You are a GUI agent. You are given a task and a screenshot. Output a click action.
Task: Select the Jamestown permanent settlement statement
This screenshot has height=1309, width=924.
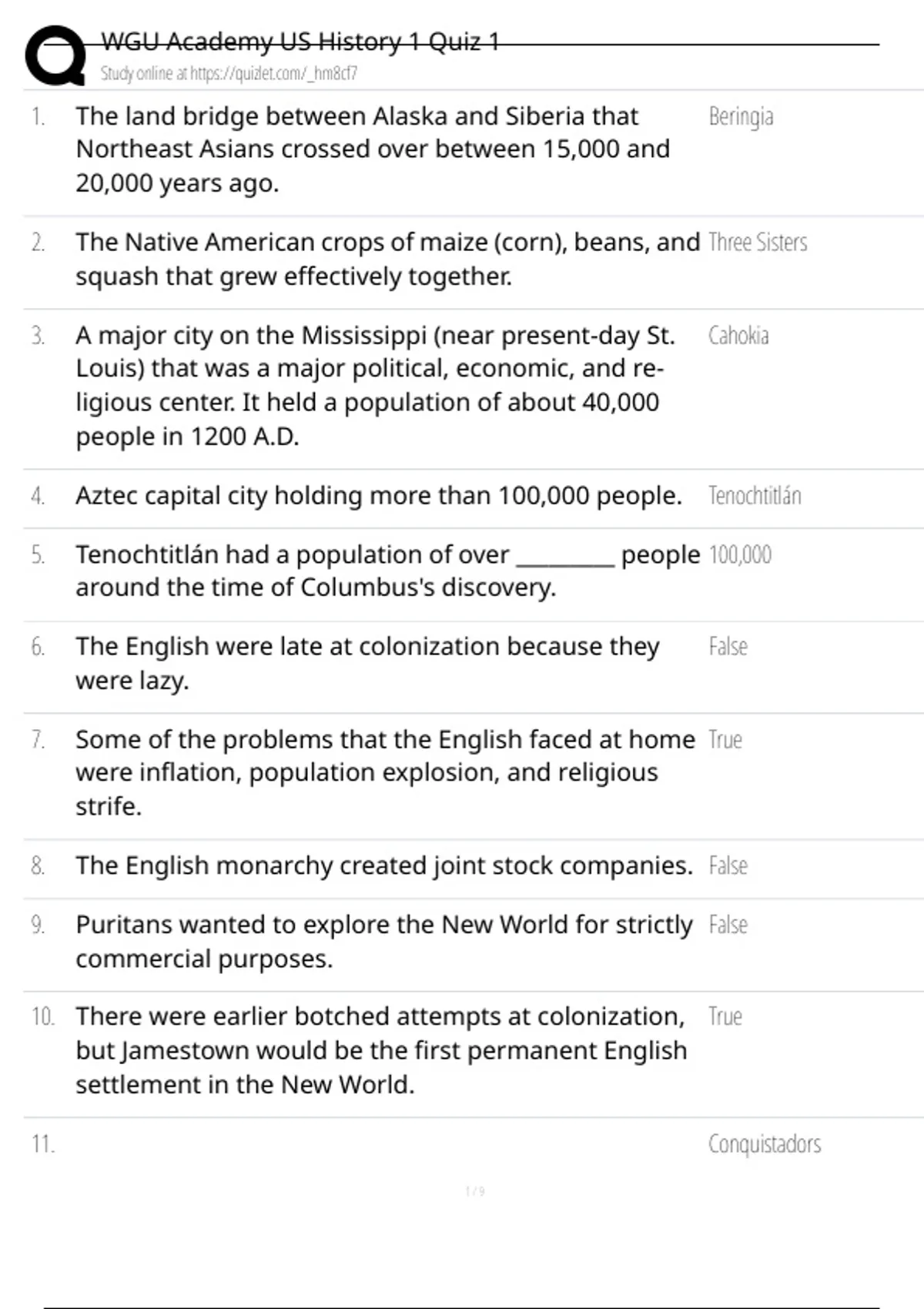(x=380, y=1050)
